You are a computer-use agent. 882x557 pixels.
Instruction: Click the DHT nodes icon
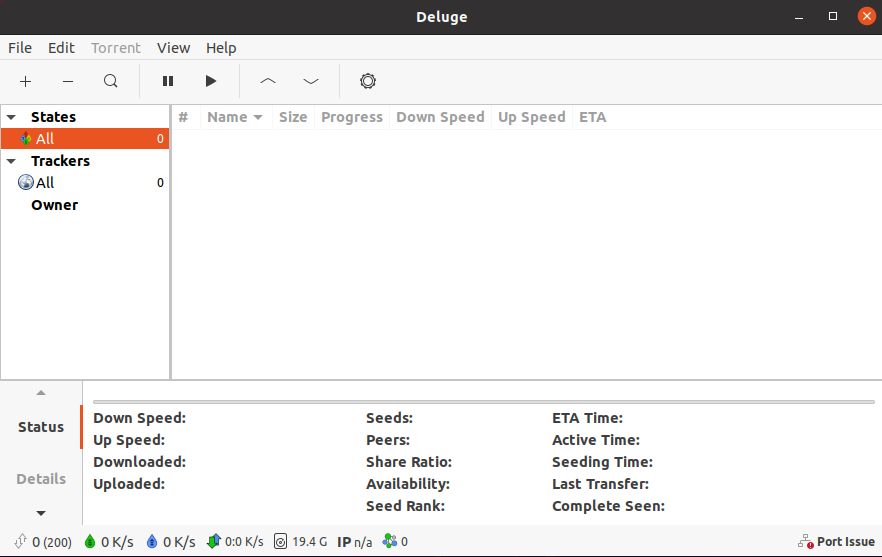[x=389, y=541]
